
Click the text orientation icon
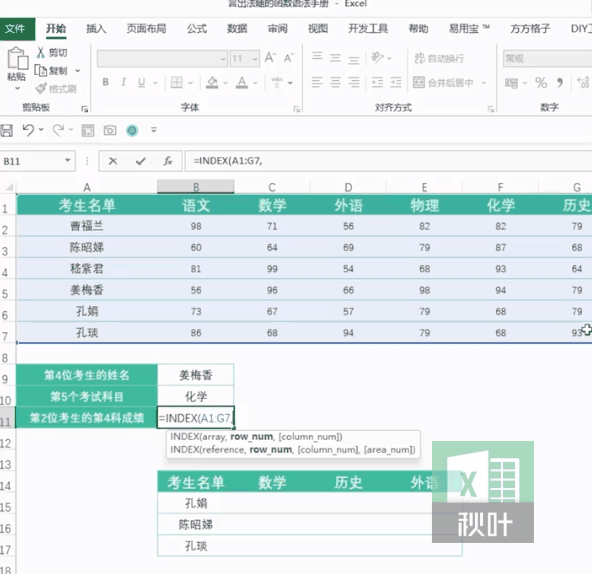click(377, 57)
